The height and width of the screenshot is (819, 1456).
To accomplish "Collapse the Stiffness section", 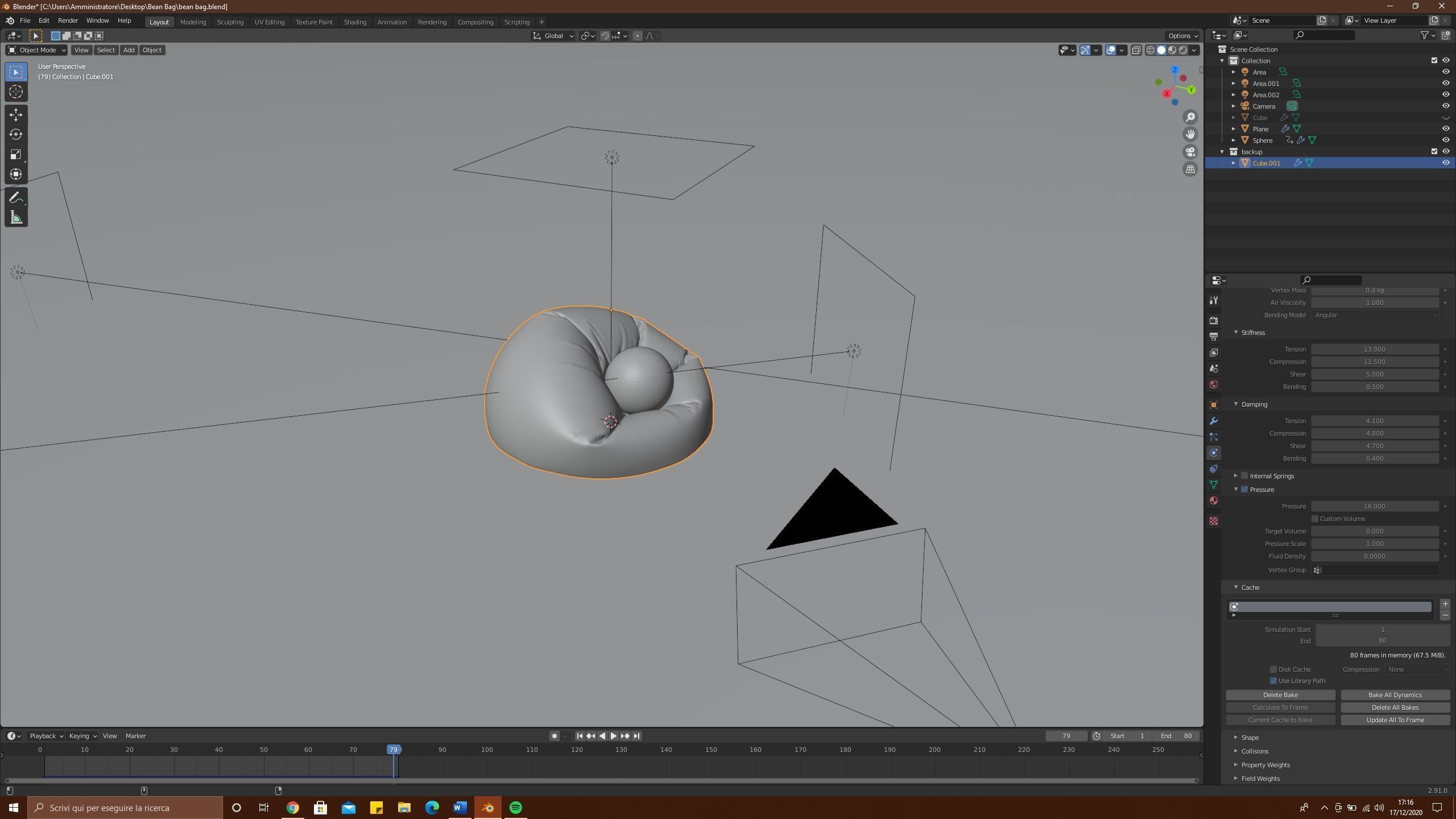I will pos(1252,333).
